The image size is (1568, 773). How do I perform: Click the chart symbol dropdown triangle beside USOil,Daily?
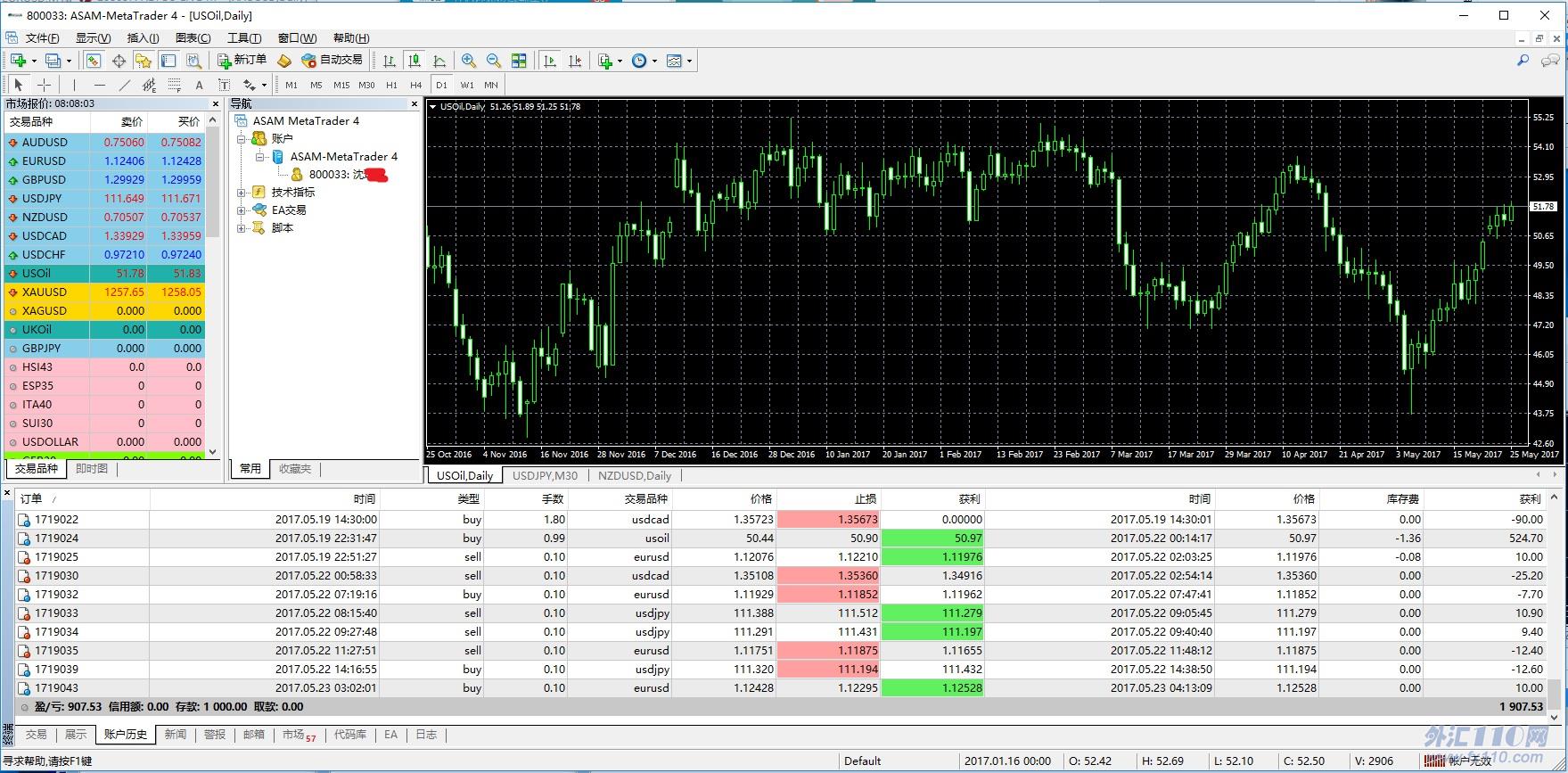pyautogui.click(x=432, y=107)
